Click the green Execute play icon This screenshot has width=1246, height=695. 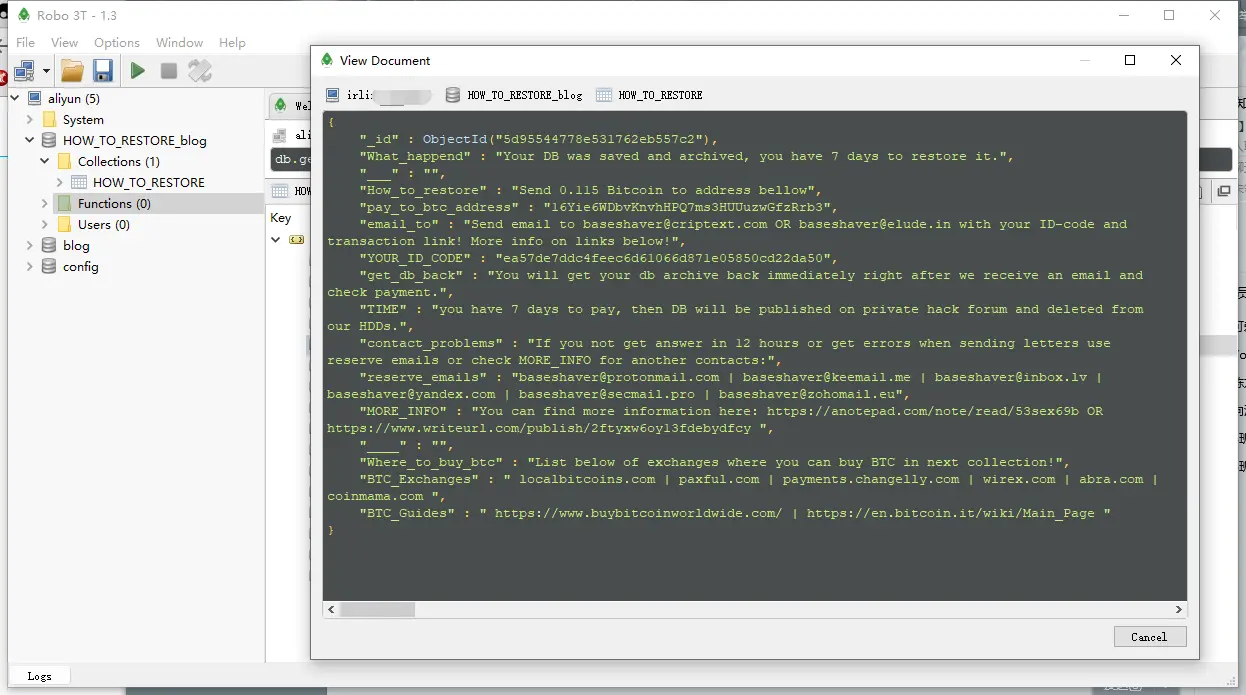click(x=138, y=70)
